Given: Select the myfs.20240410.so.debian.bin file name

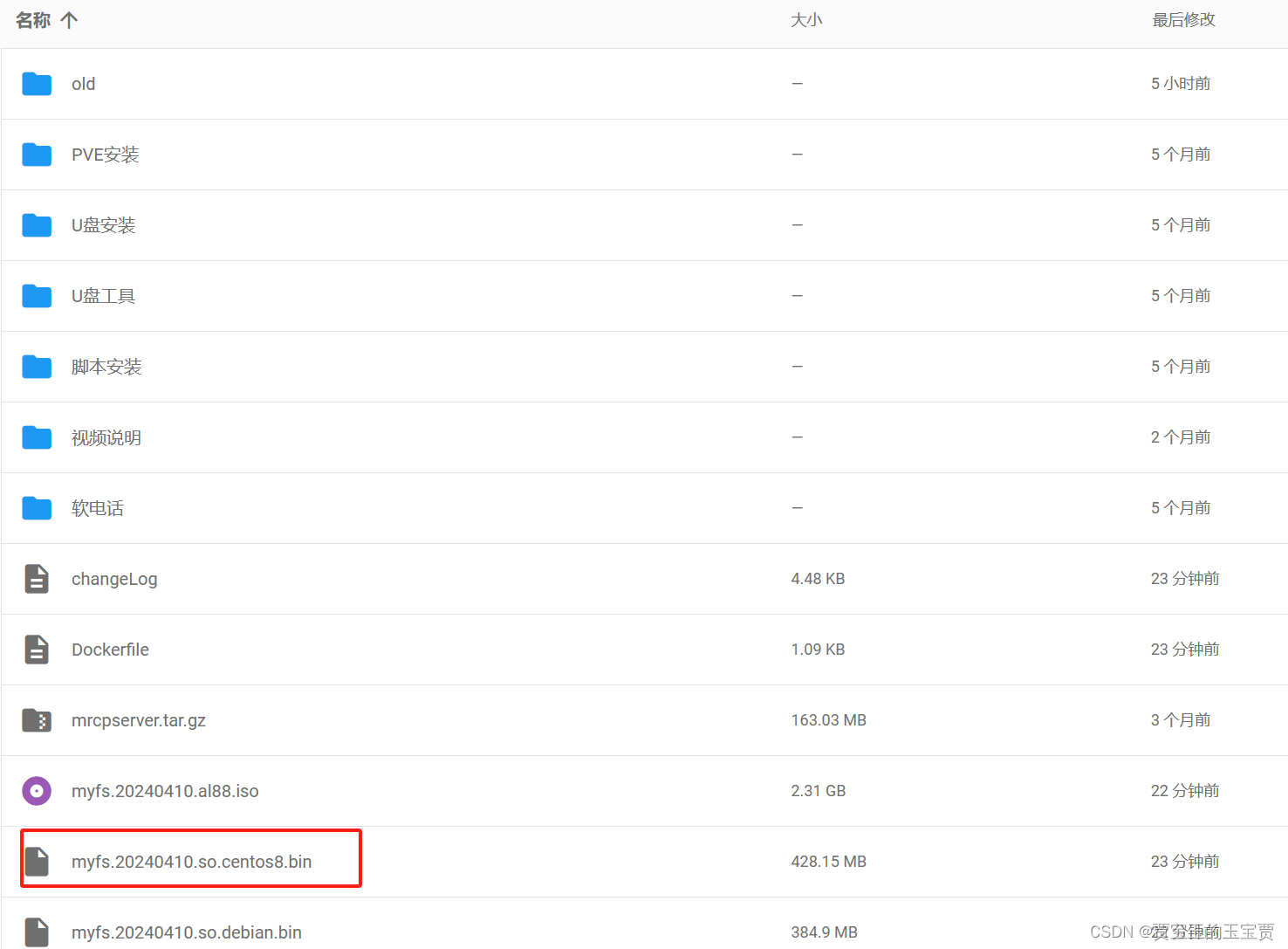Looking at the screenshot, I should coord(187,932).
